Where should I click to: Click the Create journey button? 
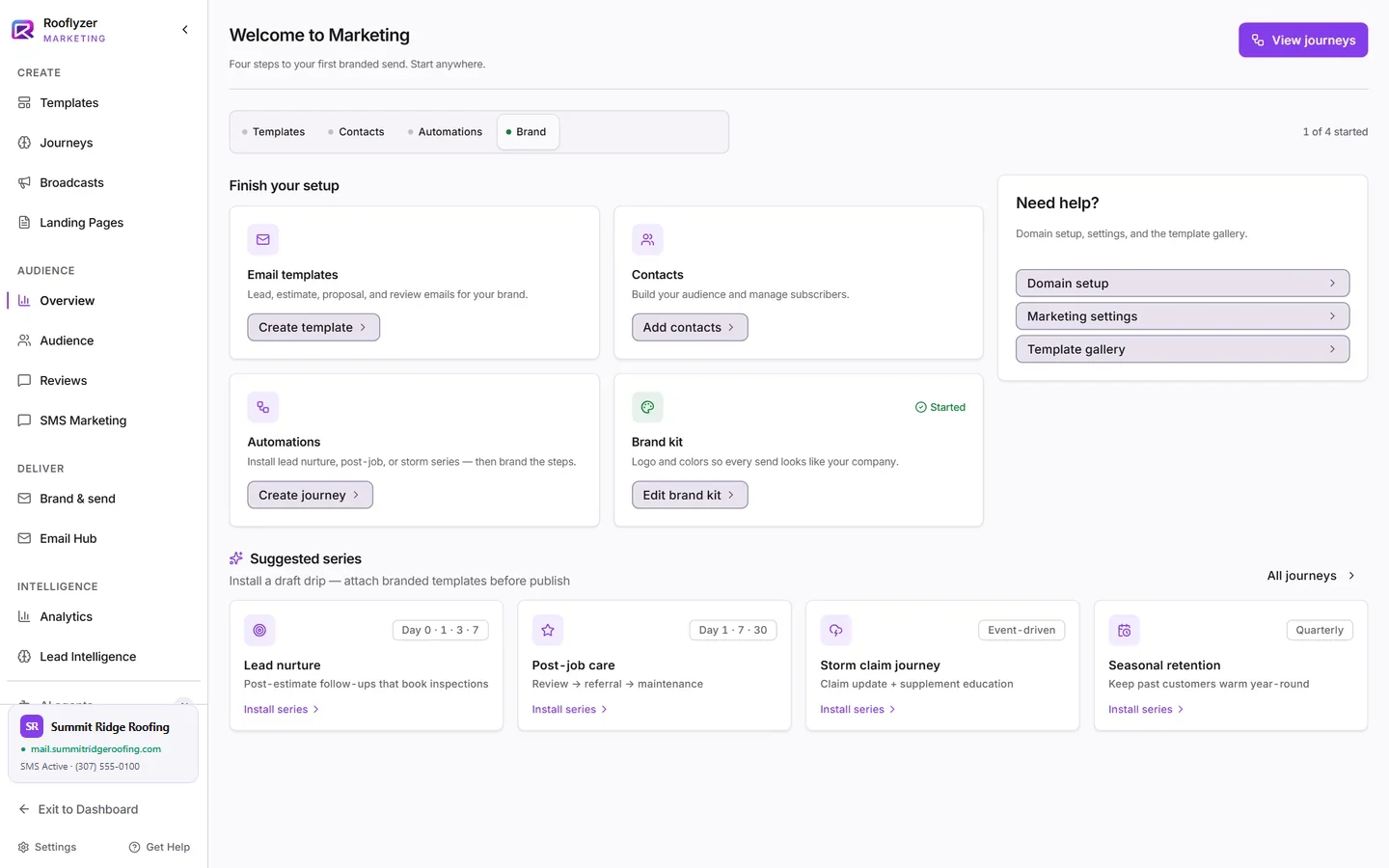click(x=310, y=495)
